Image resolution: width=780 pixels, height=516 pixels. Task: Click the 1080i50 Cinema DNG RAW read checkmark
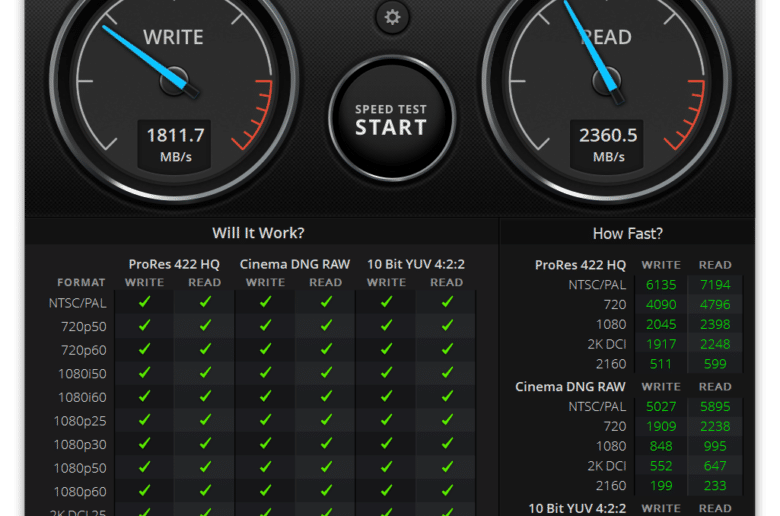point(326,373)
